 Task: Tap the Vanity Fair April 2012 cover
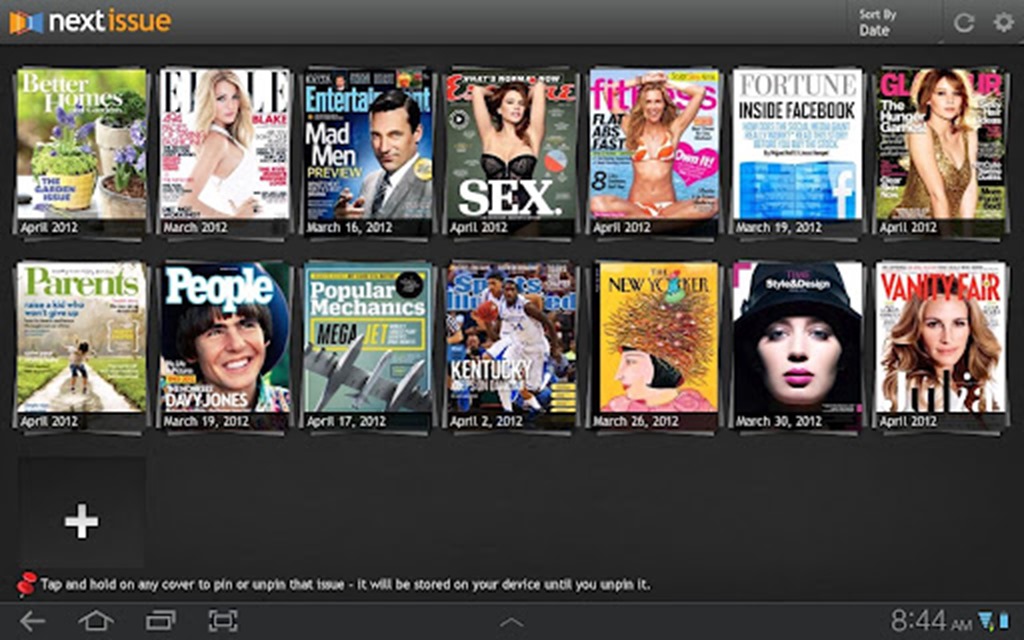[940, 338]
